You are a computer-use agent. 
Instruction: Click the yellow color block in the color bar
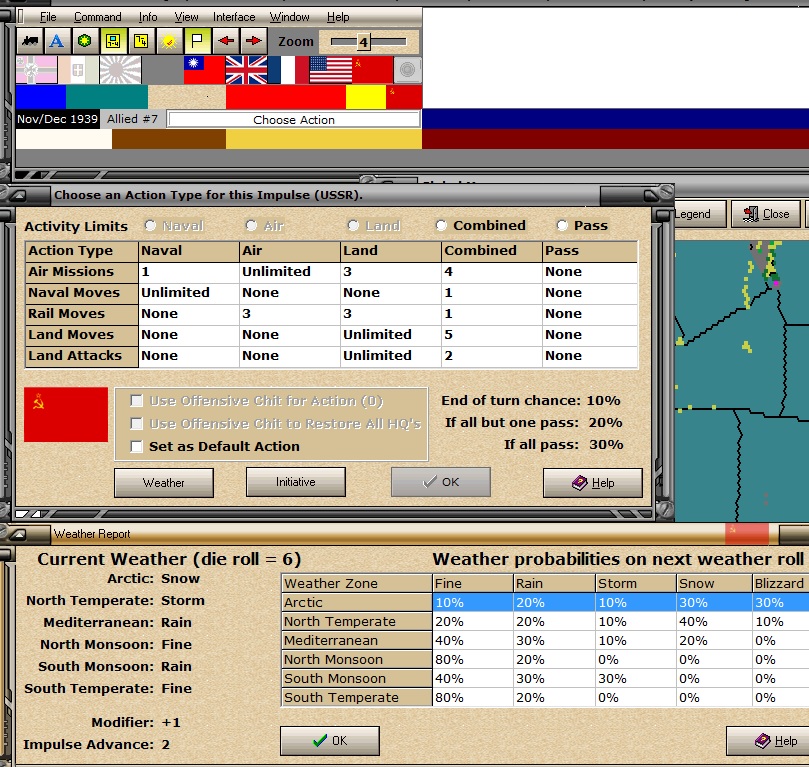[x=366, y=97]
